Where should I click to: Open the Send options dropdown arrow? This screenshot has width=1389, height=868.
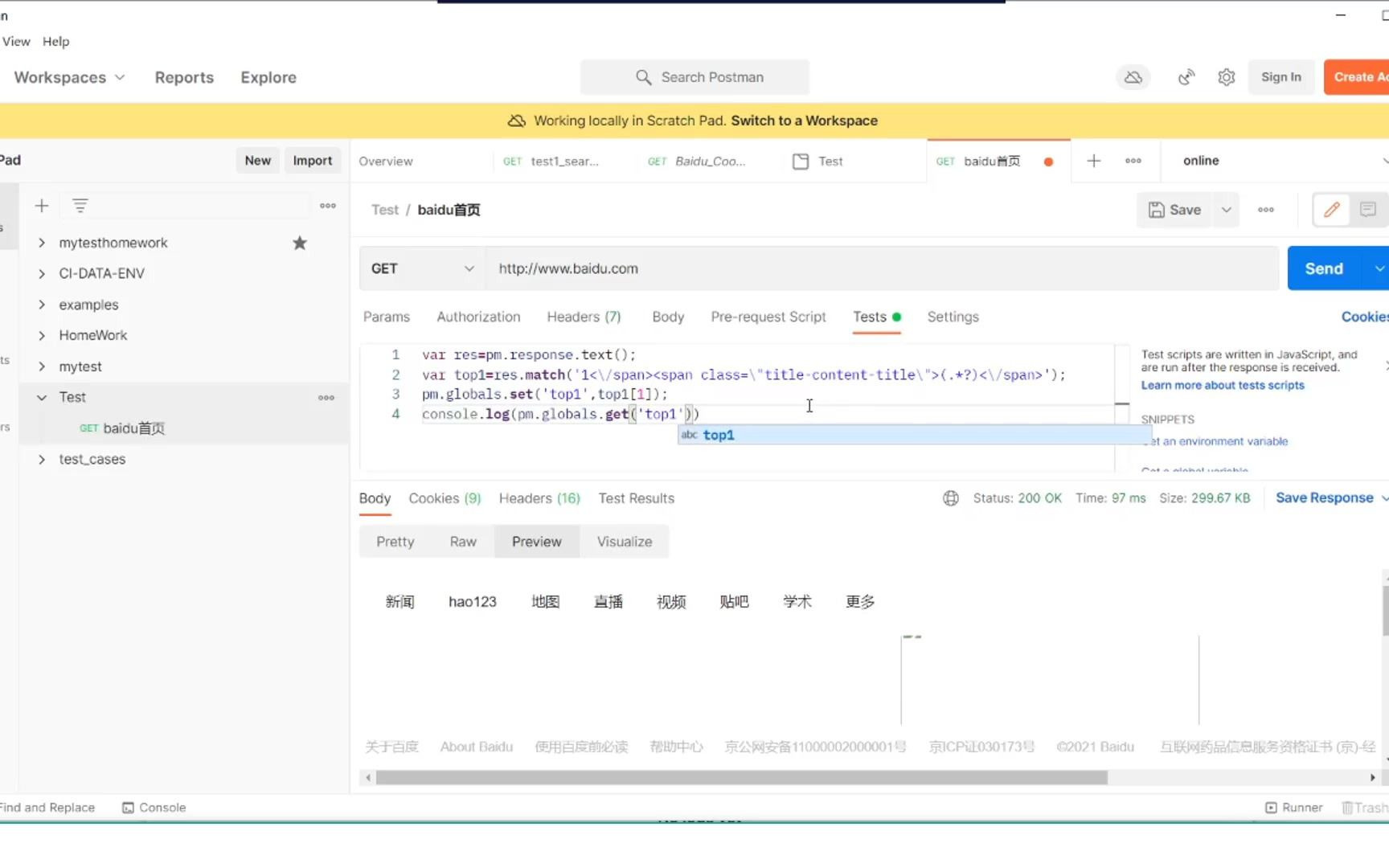(x=1379, y=268)
